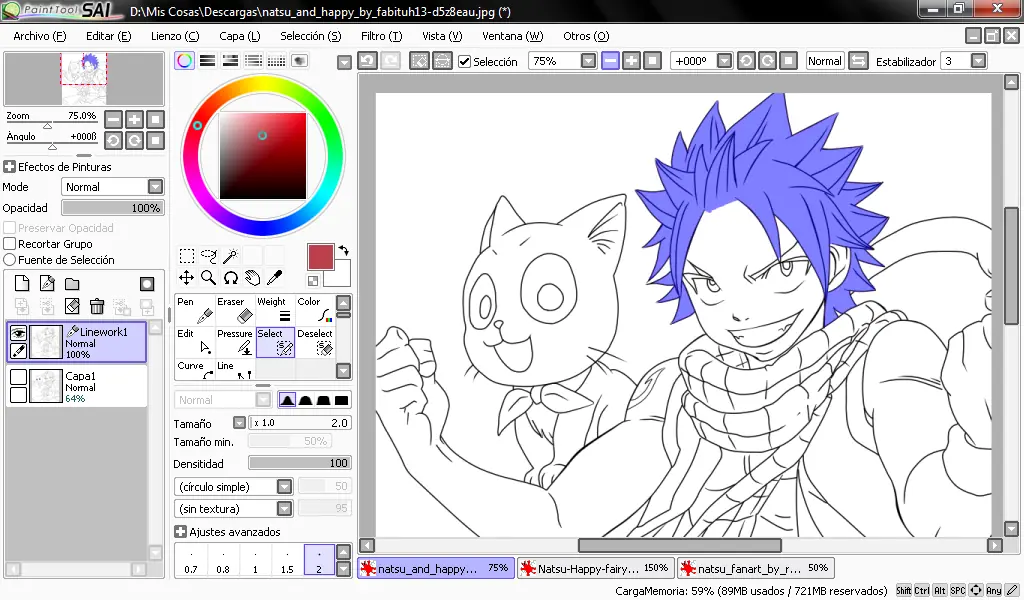Open the rotation angle +000° dropdown
The image size is (1024, 600).
[724, 61]
